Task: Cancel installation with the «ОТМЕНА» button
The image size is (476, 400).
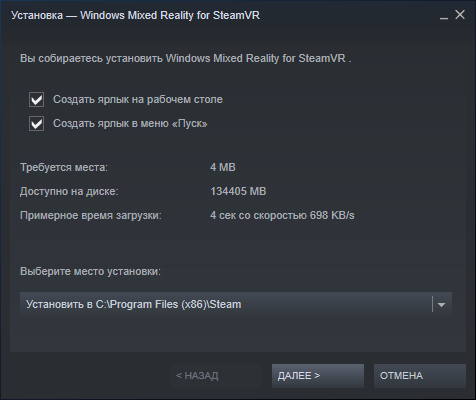Action: 420,376
